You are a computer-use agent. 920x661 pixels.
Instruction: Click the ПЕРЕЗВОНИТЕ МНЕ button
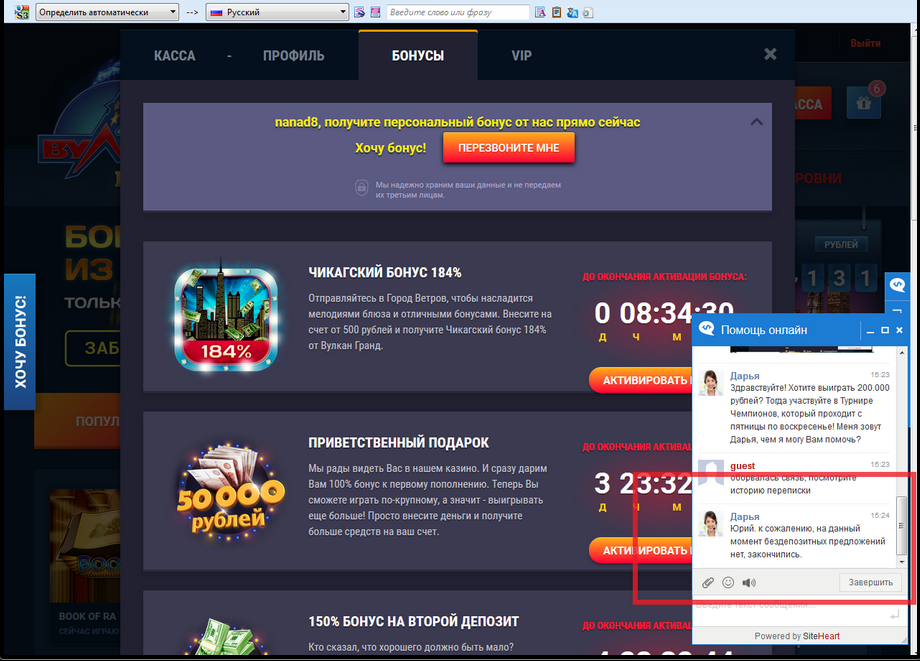509,148
